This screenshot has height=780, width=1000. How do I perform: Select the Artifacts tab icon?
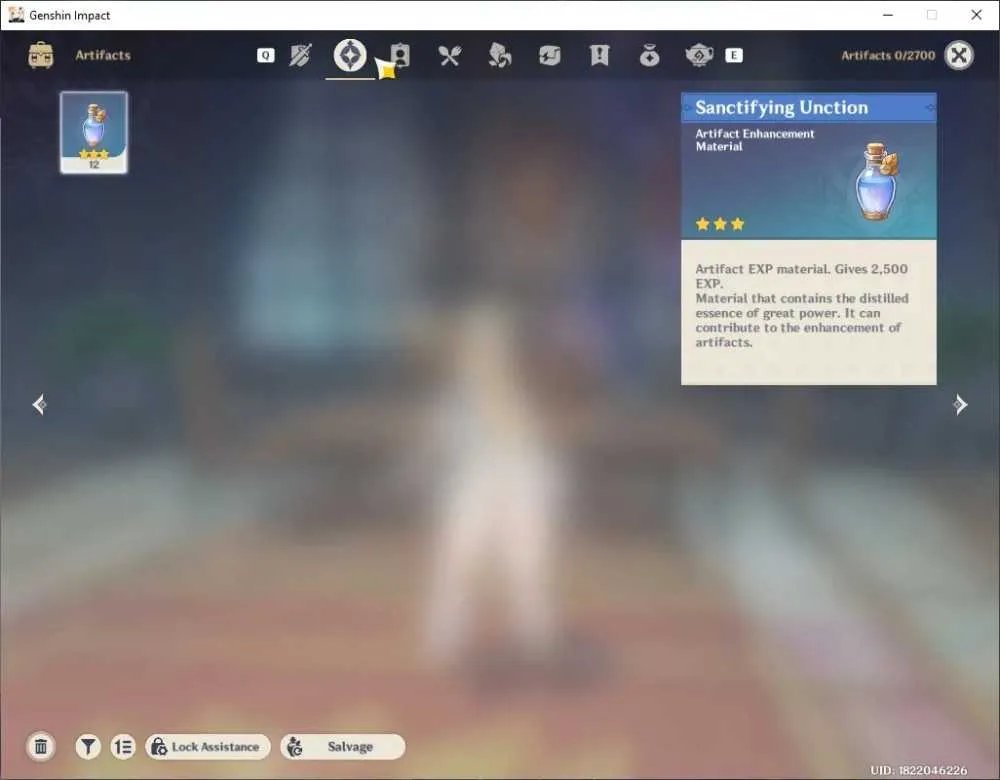point(350,55)
